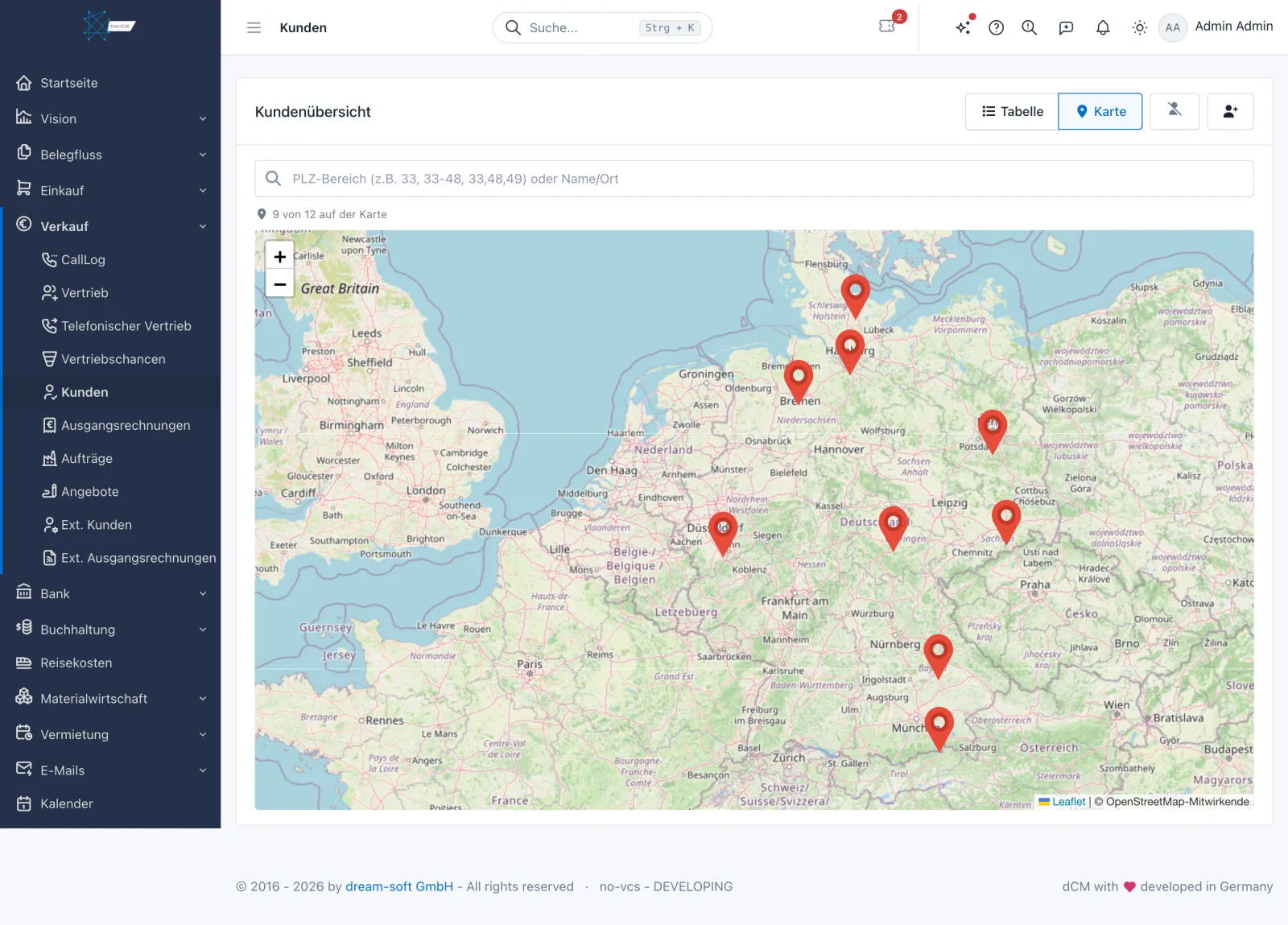
Task: Click the dCM logo in sidebar
Action: [109, 26]
